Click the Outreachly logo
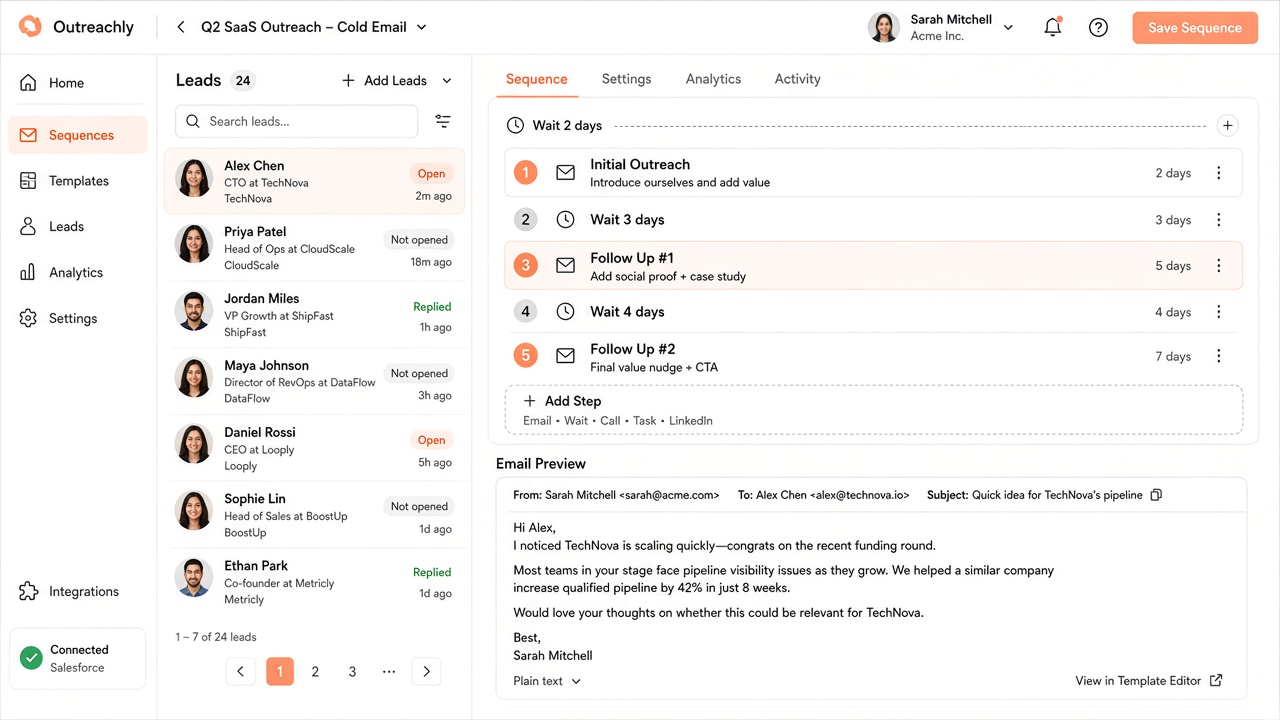This screenshot has height=720, width=1280. tap(76, 27)
